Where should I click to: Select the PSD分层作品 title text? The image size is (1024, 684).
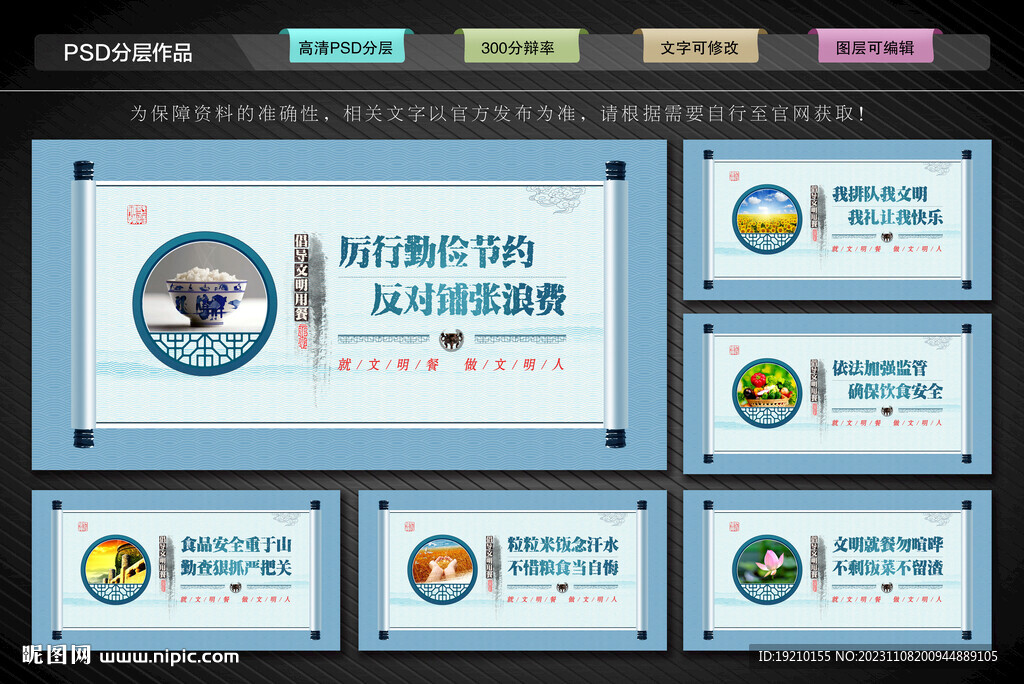coord(128,52)
